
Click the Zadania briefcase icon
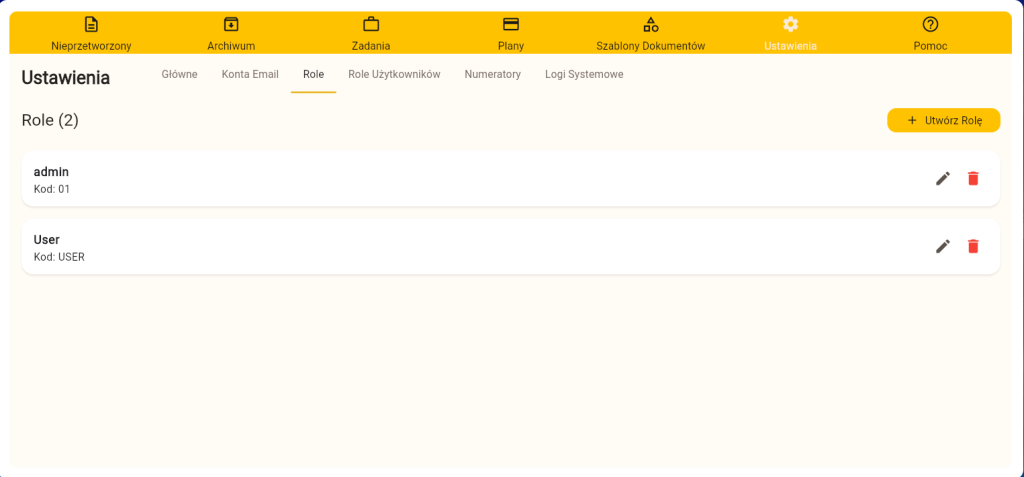click(371, 24)
